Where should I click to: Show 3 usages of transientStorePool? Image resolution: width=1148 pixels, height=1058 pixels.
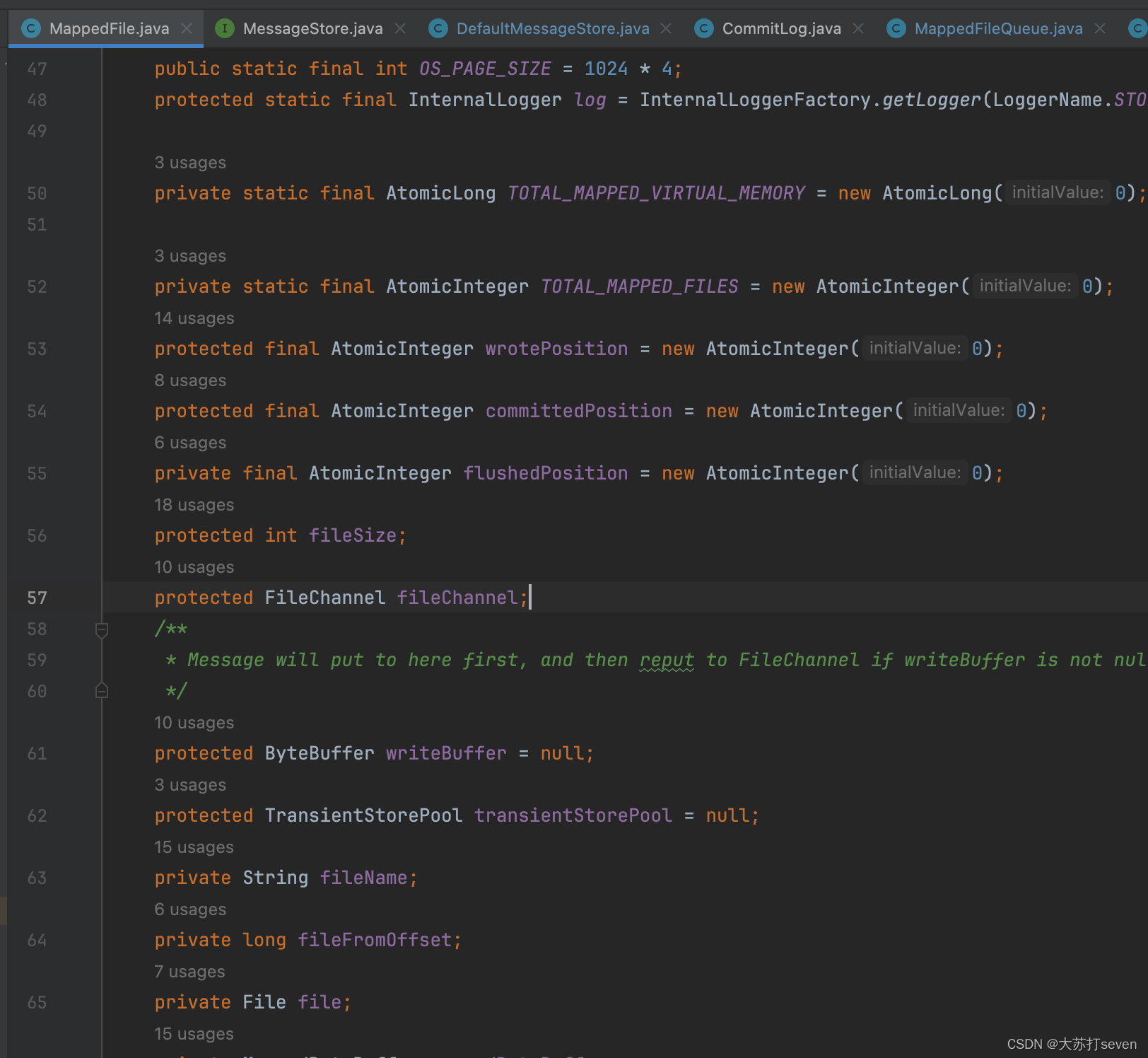(x=190, y=785)
